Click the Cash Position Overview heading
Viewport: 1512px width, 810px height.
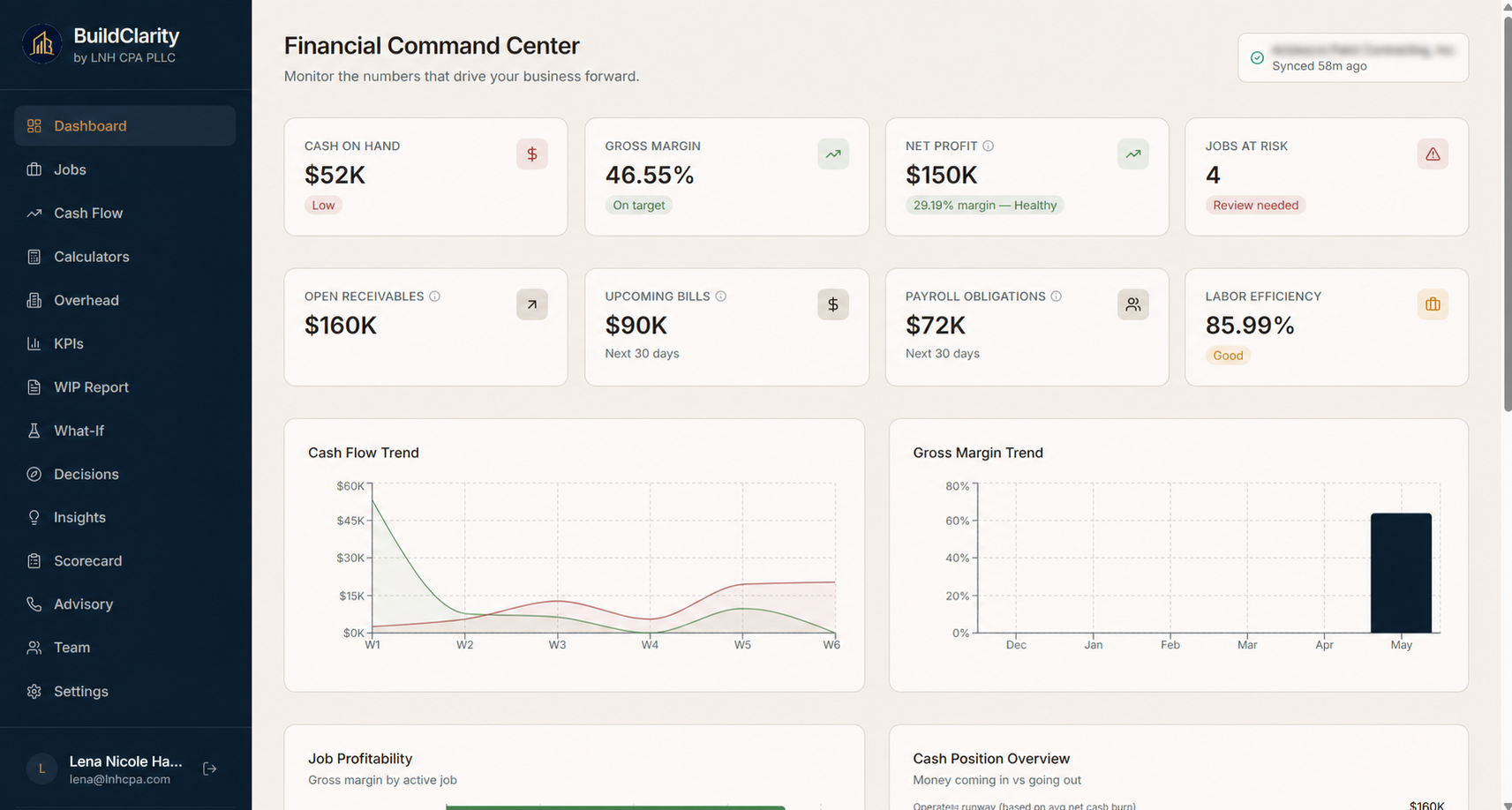pos(991,759)
